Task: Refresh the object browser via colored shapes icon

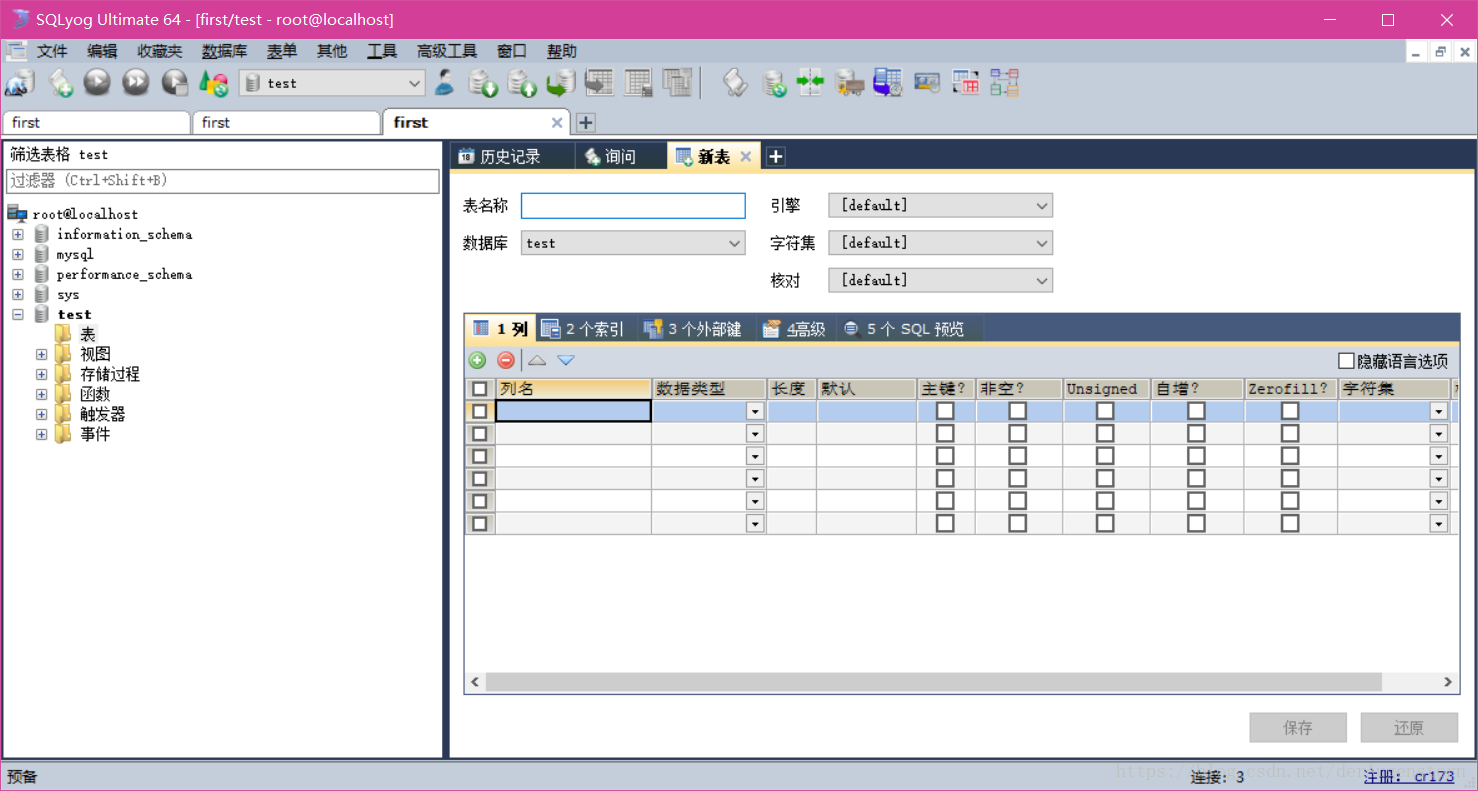Action: point(214,83)
